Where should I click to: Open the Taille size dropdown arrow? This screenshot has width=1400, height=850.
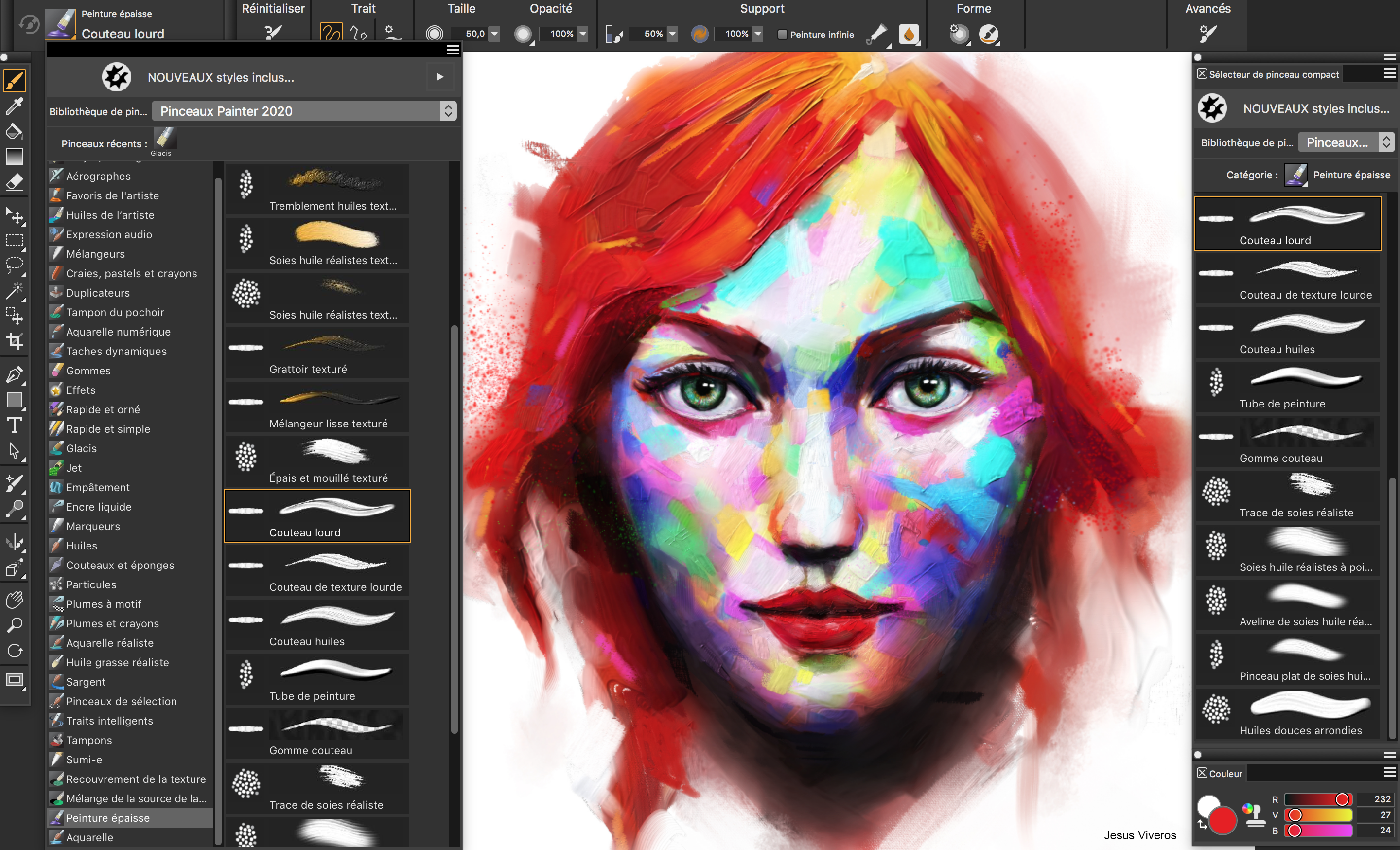pyautogui.click(x=494, y=34)
